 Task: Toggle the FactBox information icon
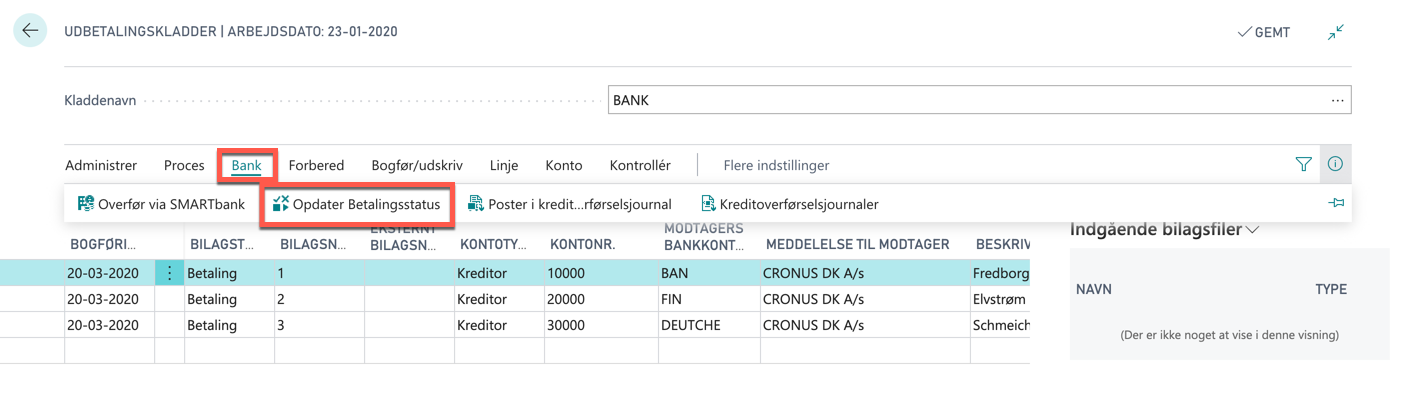(1335, 165)
